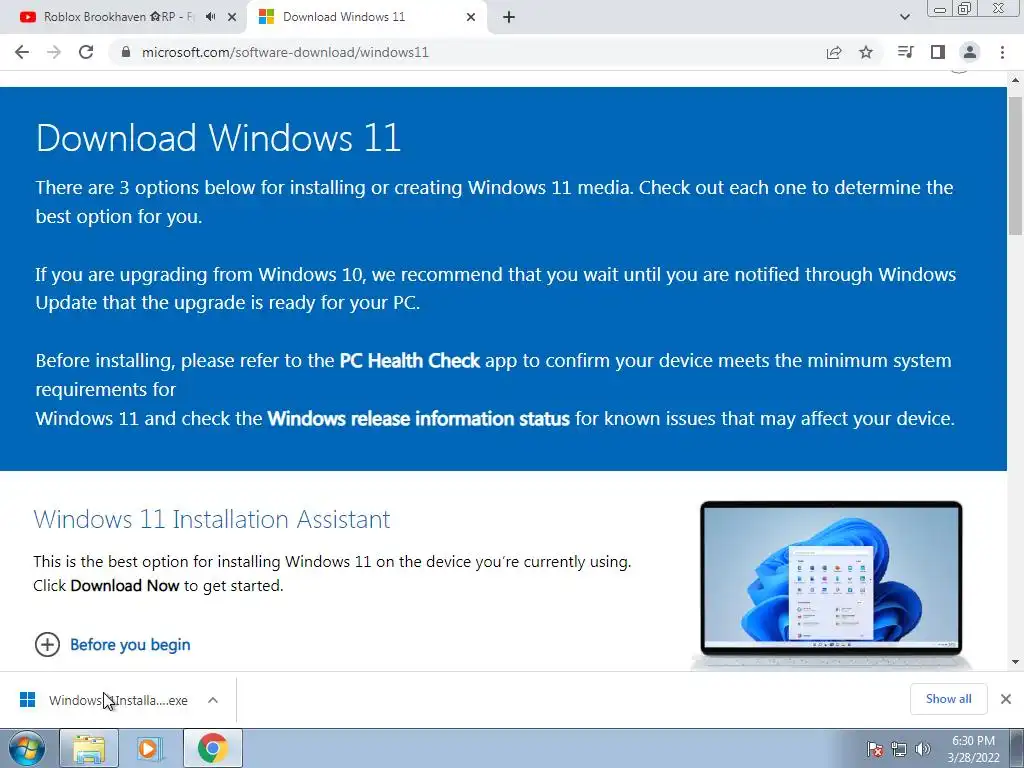The height and width of the screenshot is (768, 1024).
Task: Open the tab search dropdown arrow
Action: 904,17
